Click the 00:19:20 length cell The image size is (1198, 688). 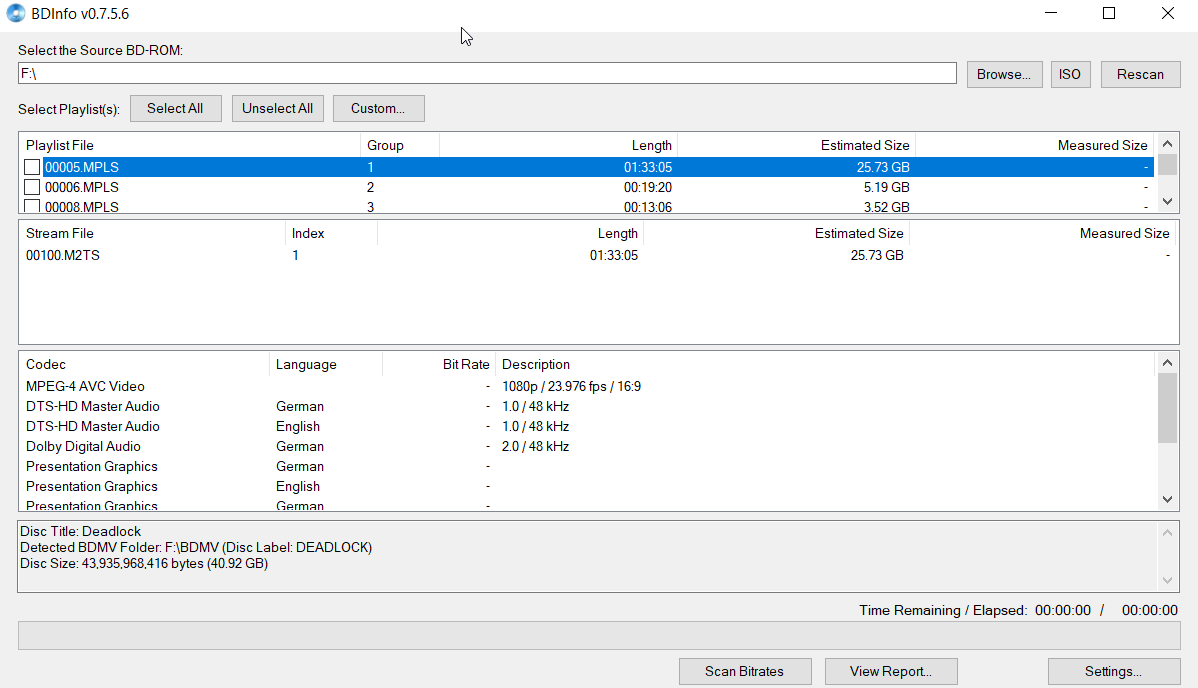click(x=648, y=187)
